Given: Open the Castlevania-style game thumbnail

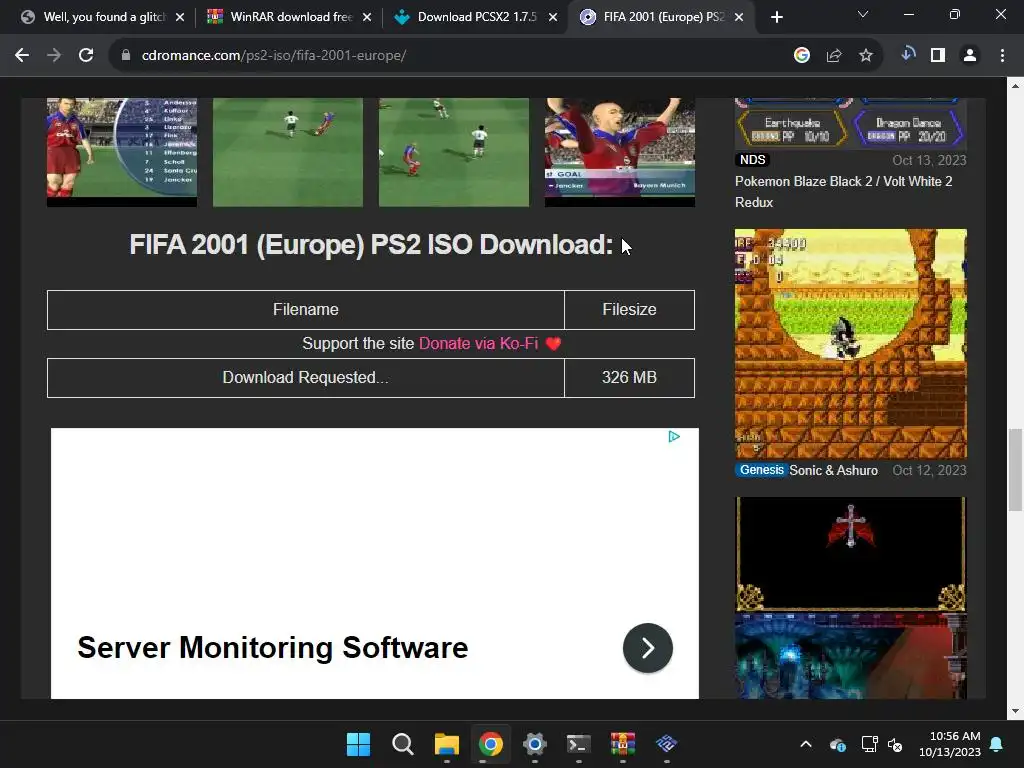Looking at the screenshot, I should coord(850,598).
